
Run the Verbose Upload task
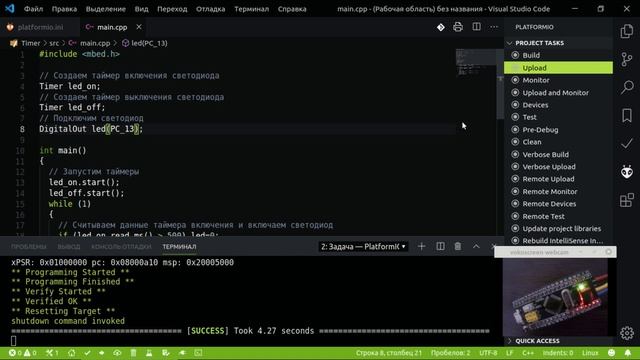(x=558, y=167)
